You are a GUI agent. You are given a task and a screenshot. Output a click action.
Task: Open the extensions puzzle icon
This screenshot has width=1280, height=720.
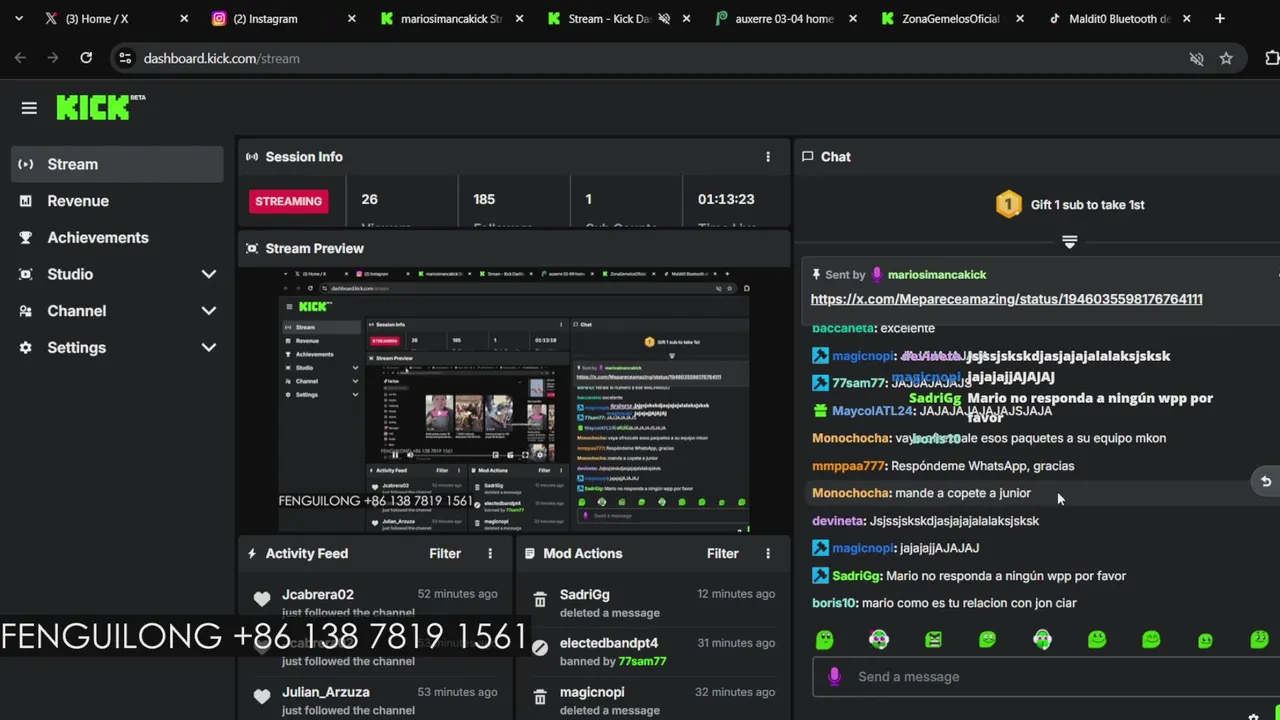pyautogui.click(x=1271, y=58)
